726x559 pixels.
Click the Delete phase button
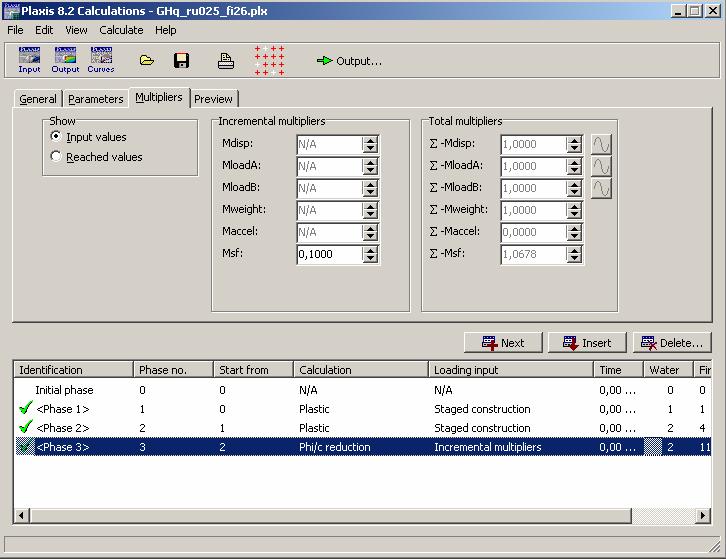[672, 343]
